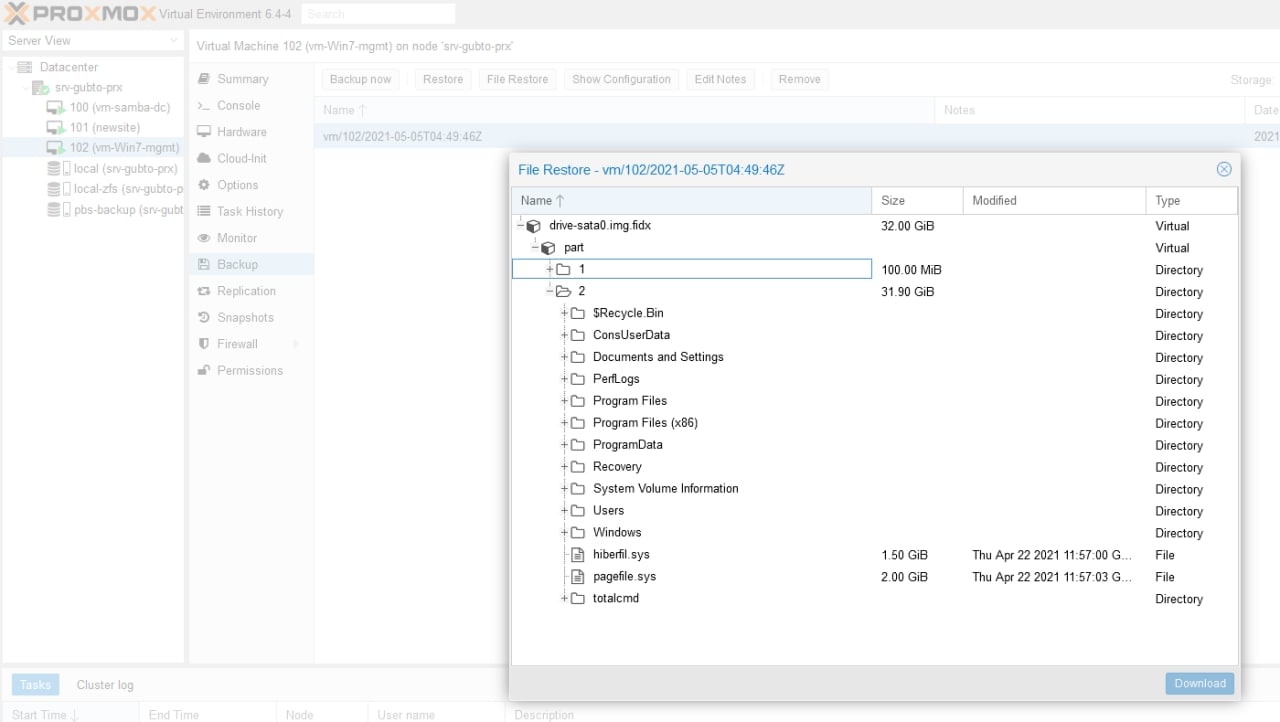
Task: Click the File Restore button
Action: 517,79
